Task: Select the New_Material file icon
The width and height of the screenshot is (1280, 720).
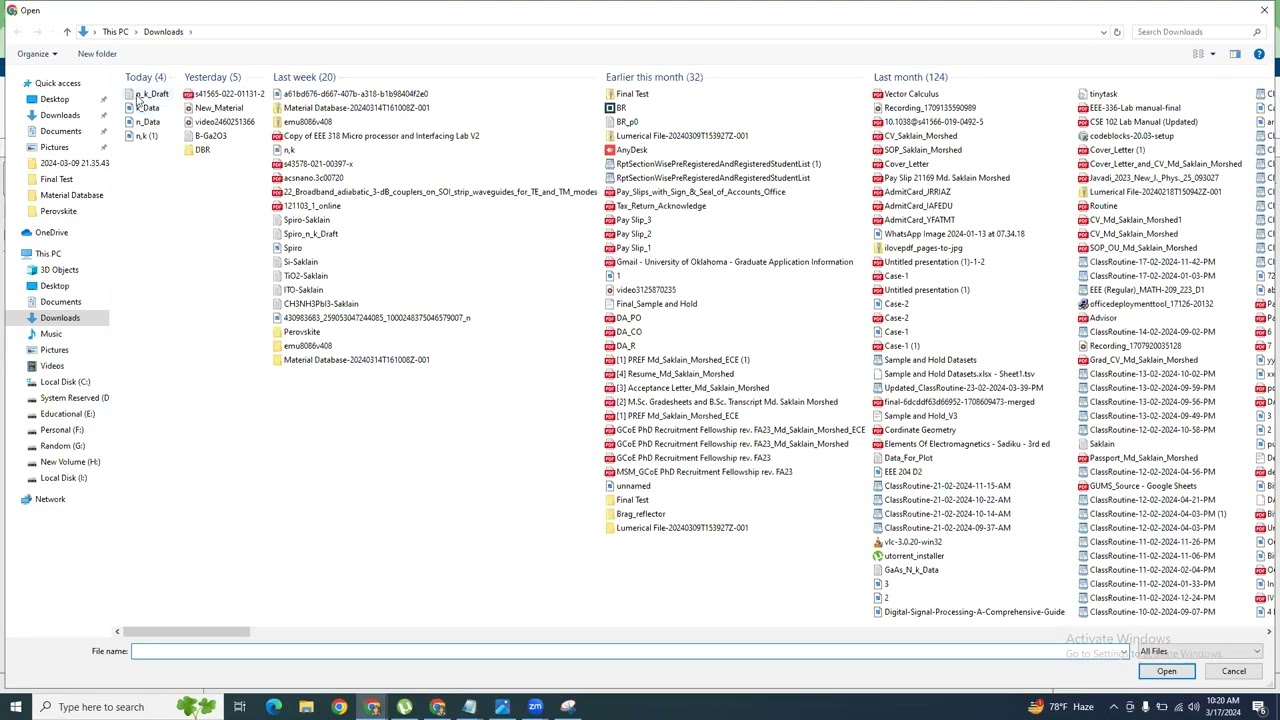Action: tap(188, 108)
